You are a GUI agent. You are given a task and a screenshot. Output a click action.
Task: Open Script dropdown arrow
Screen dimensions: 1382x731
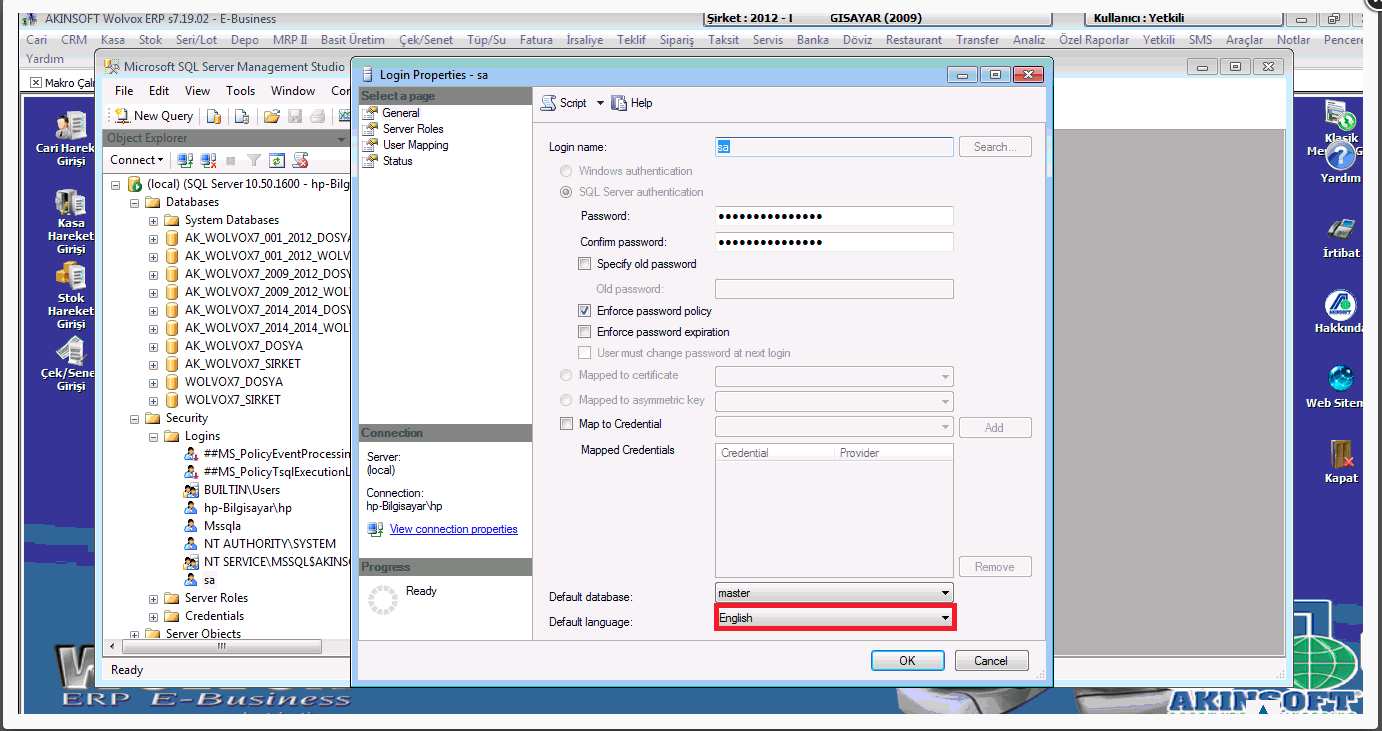(600, 103)
